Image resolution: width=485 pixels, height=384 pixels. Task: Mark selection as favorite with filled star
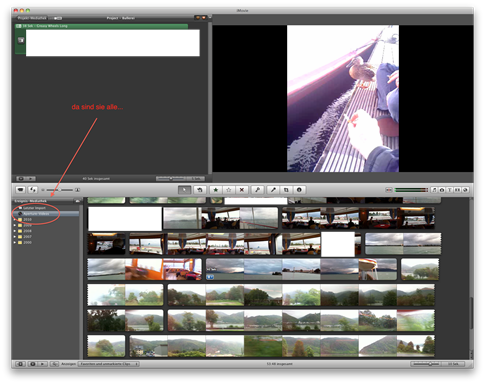(216, 190)
